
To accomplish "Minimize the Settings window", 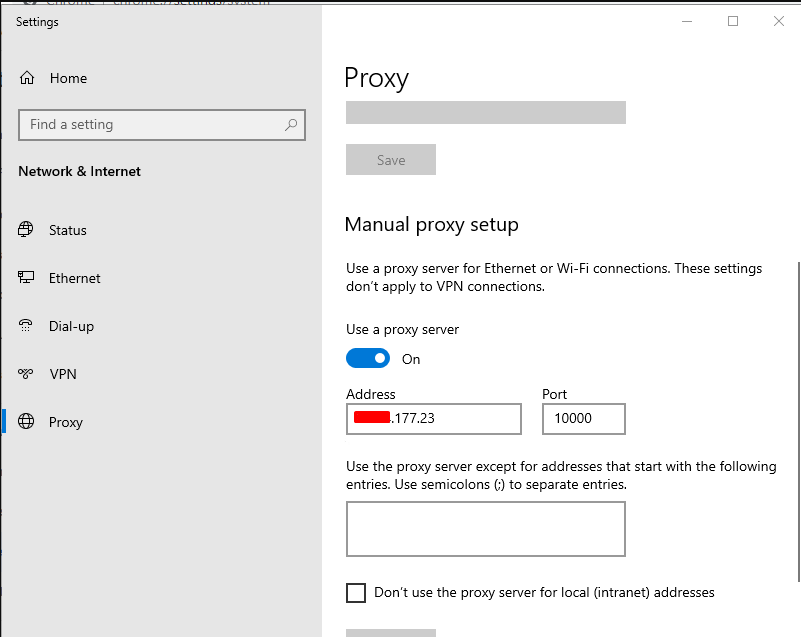I will (x=687, y=21).
